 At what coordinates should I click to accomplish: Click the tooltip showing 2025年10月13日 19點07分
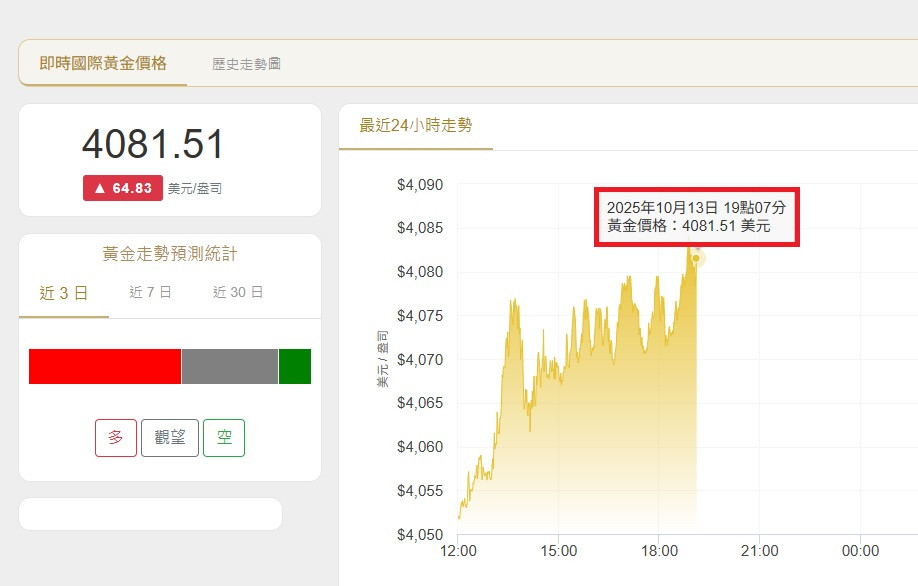click(696, 216)
